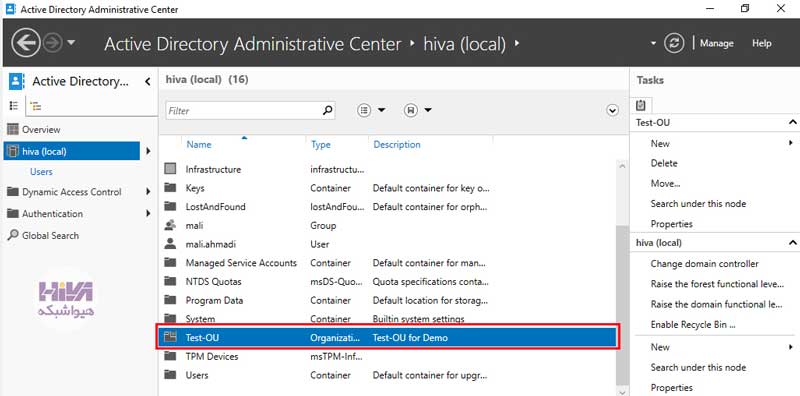Viewport: 800px width, 396px height.
Task: Click the Users container folder icon
Action: point(170,375)
